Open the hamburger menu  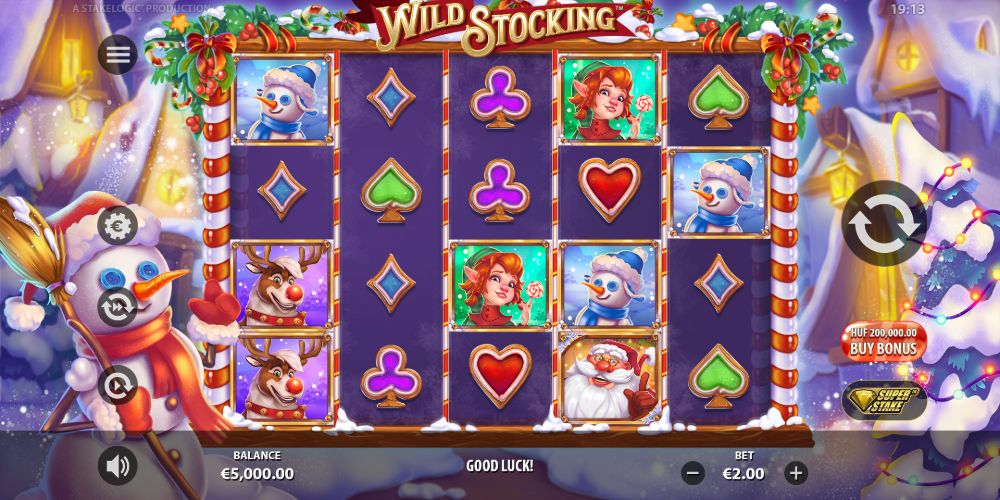[x=118, y=54]
